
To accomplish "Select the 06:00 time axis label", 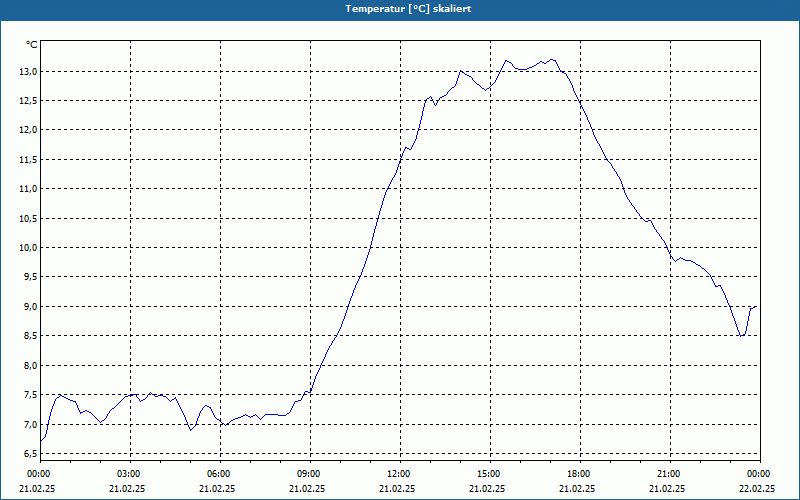I will [x=220, y=474].
